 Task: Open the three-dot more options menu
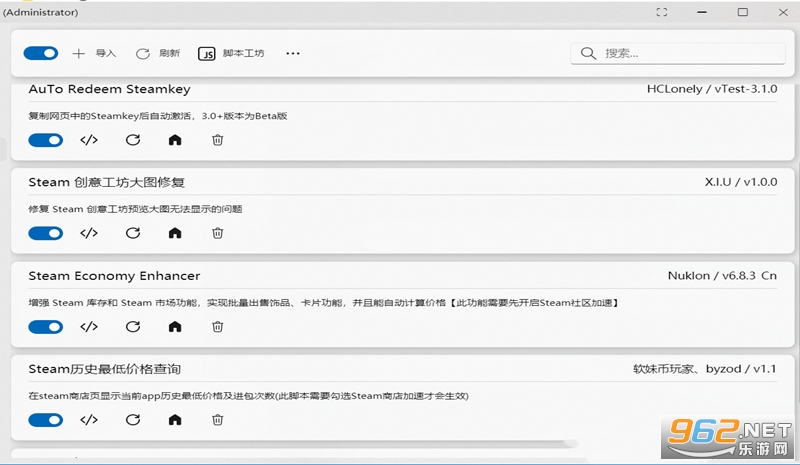293,53
